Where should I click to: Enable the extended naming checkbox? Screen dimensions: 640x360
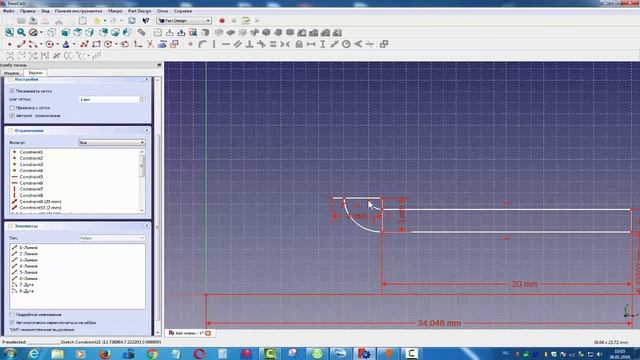click(12, 315)
